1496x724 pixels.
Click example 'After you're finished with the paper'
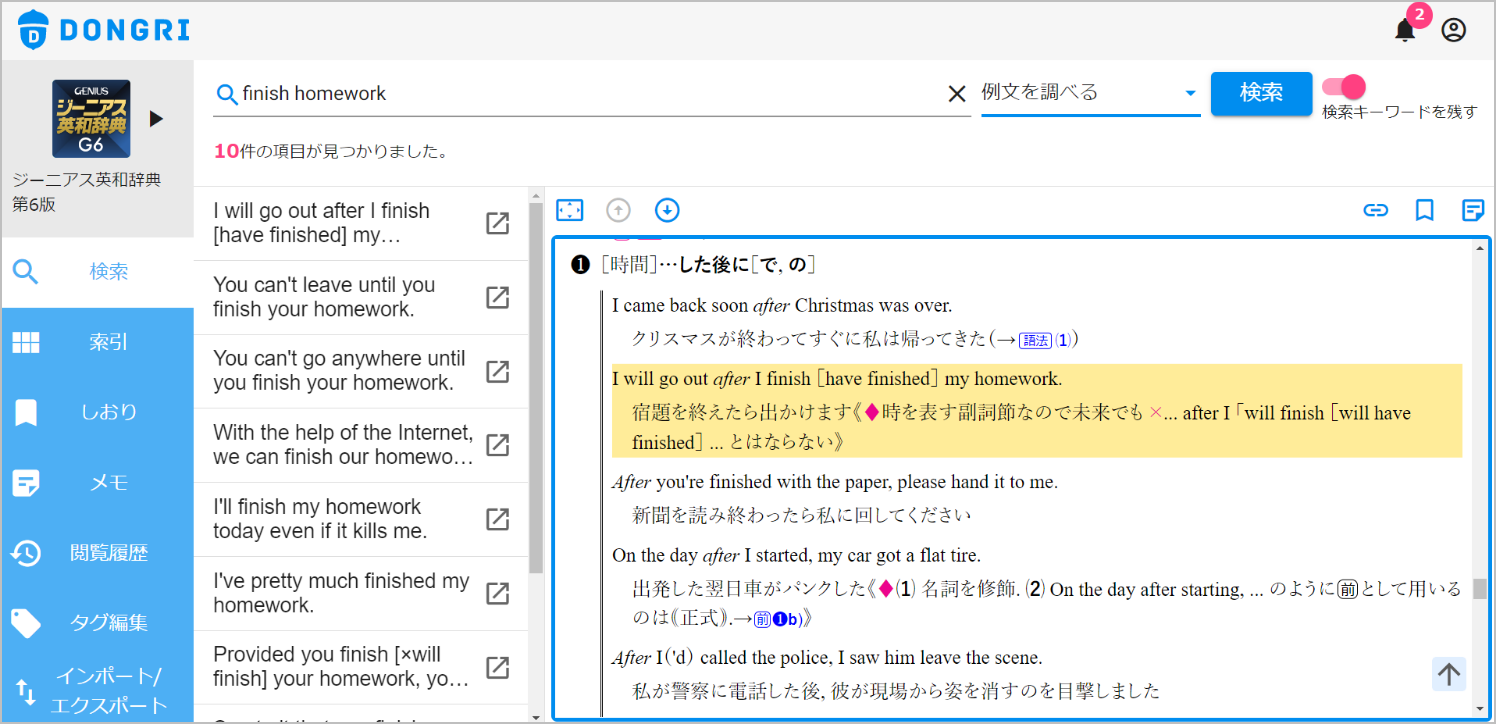click(x=835, y=482)
